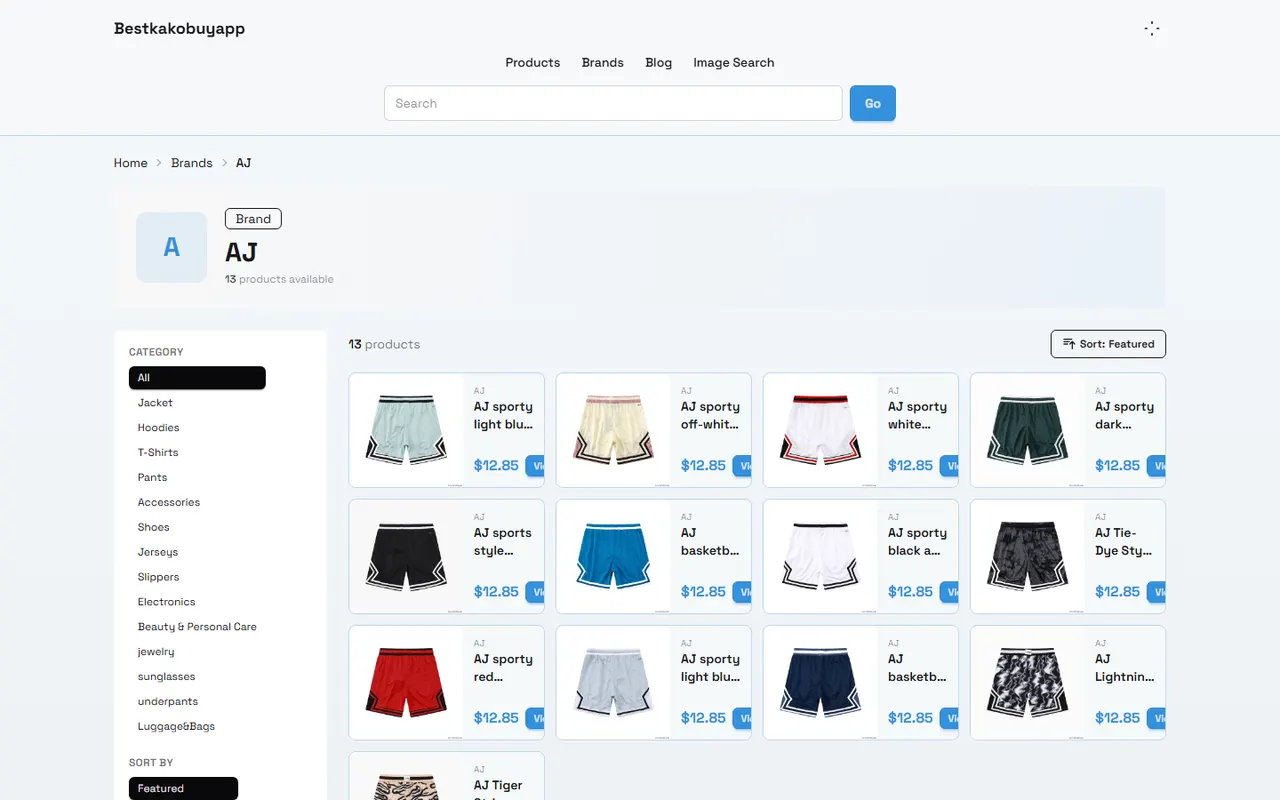
Task: Click the black tie-dye shorts image
Action: coord(1027,556)
